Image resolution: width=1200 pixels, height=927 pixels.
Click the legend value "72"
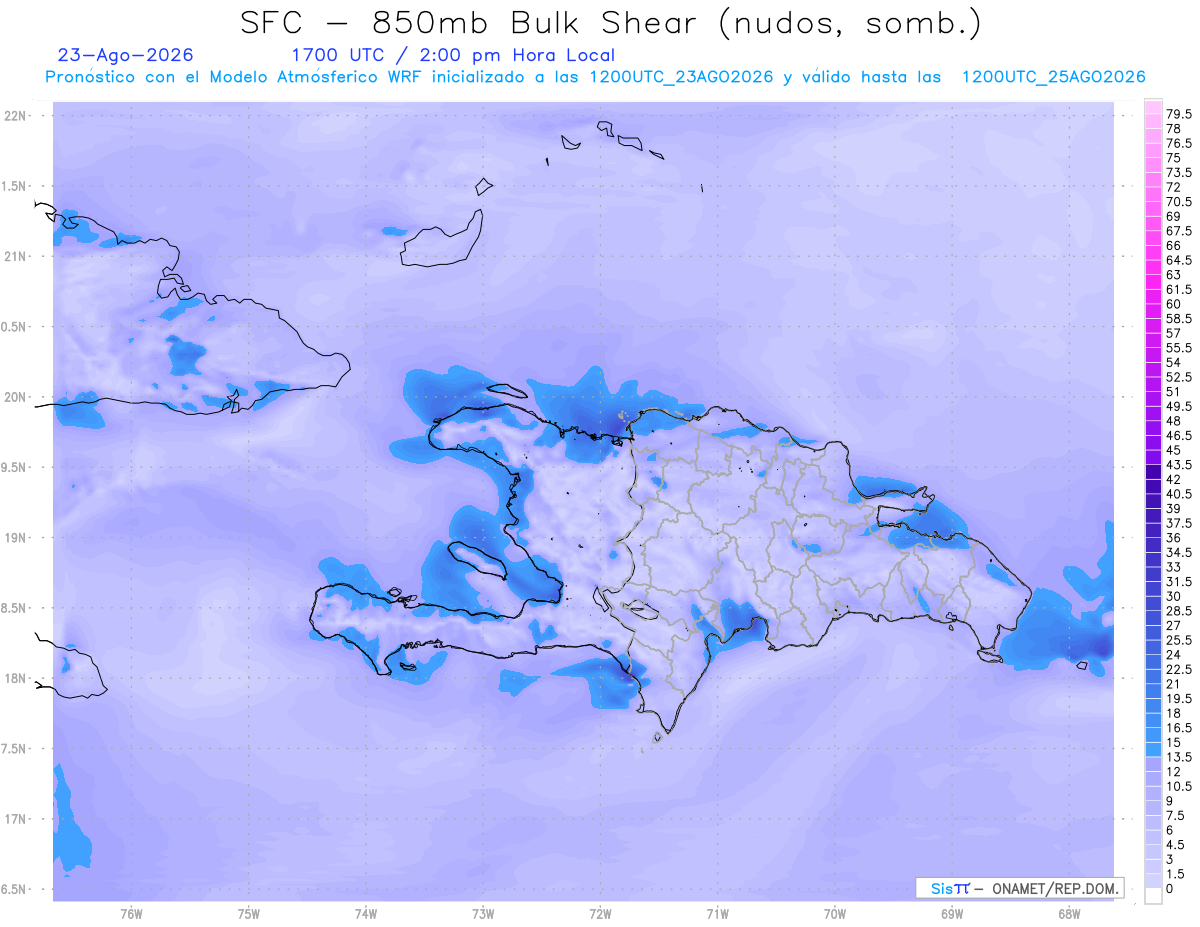click(x=1174, y=187)
